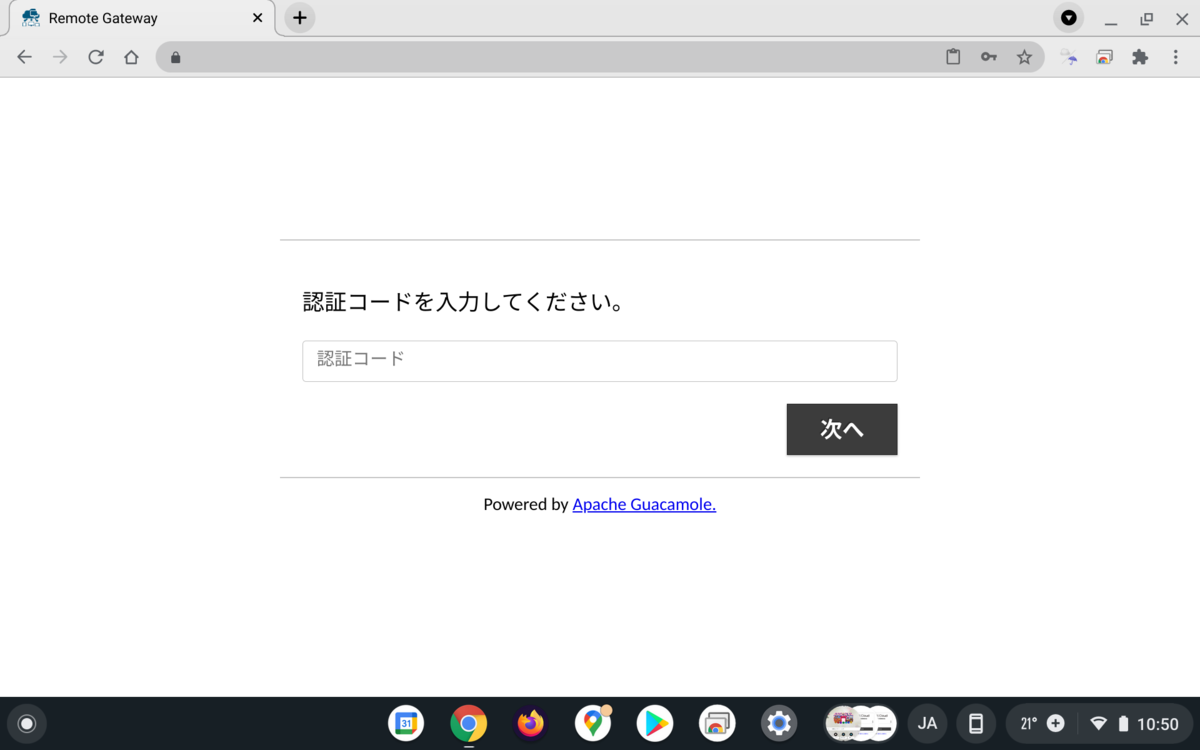This screenshot has height=750, width=1200.
Task: Go back to previous page
Action: coord(25,57)
